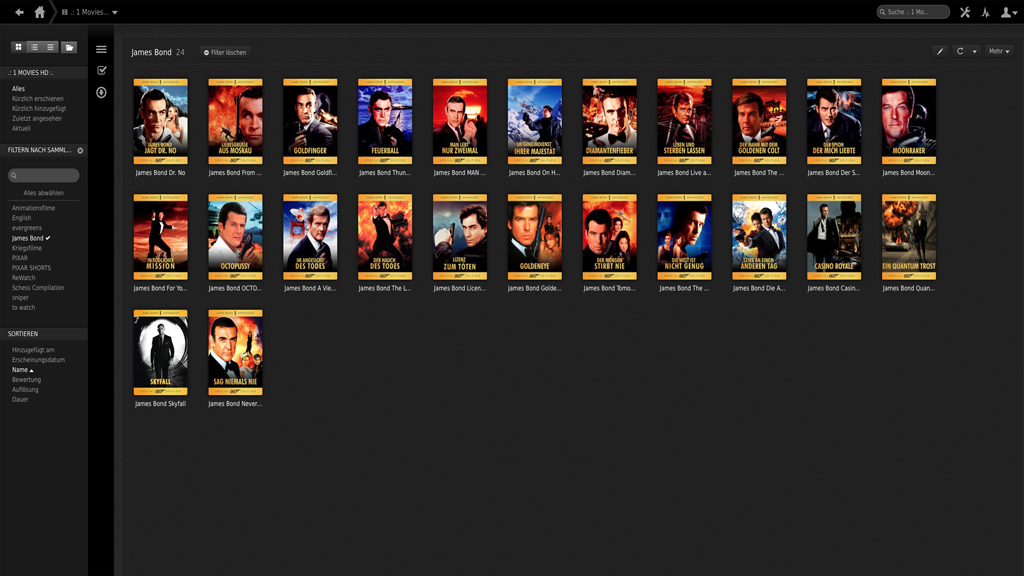Toggle the evergreens collection filter
Screen dimensions: 1024x576
point(26,228)
